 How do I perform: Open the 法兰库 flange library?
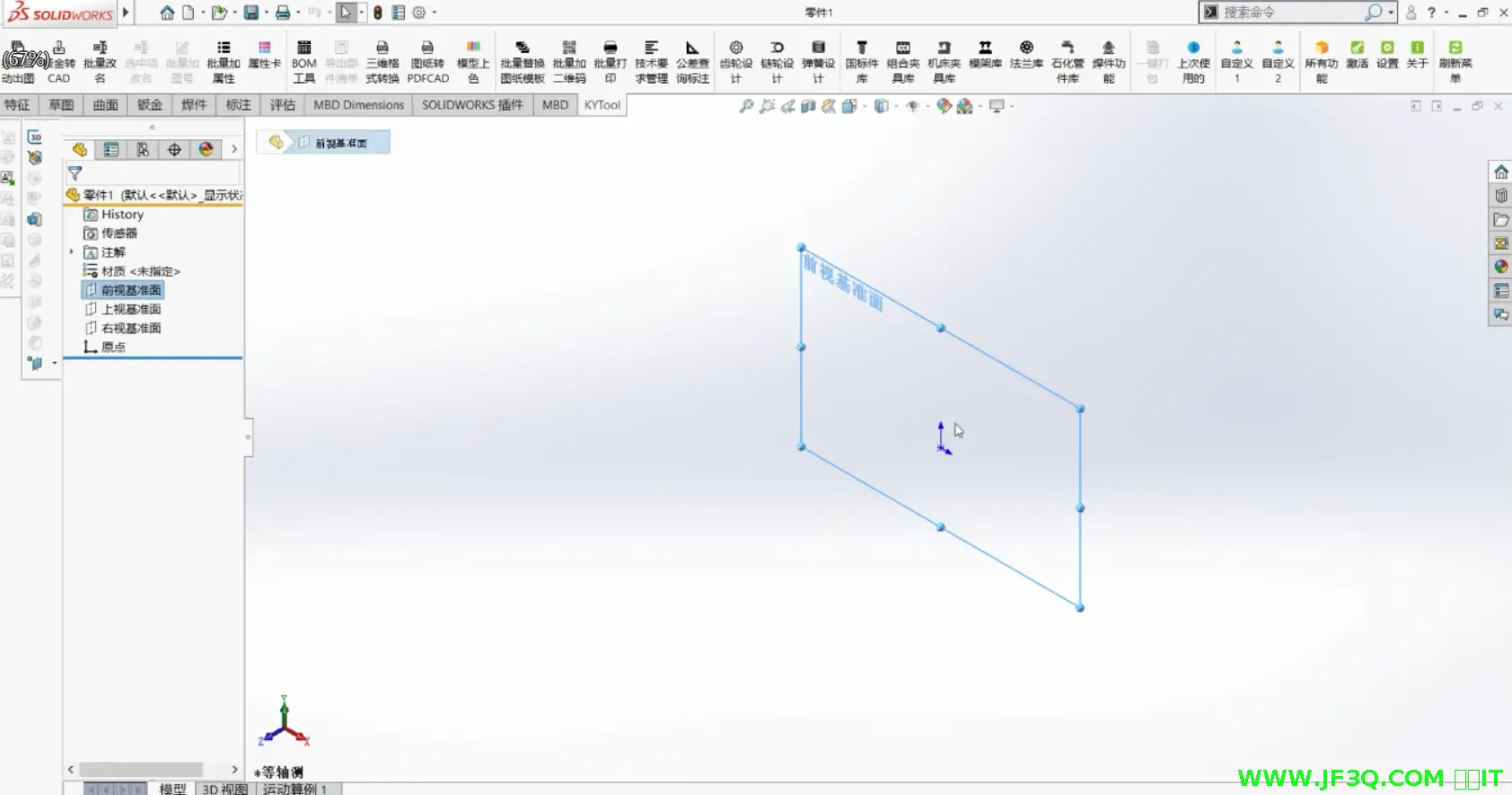click(x=1026, y=55)
